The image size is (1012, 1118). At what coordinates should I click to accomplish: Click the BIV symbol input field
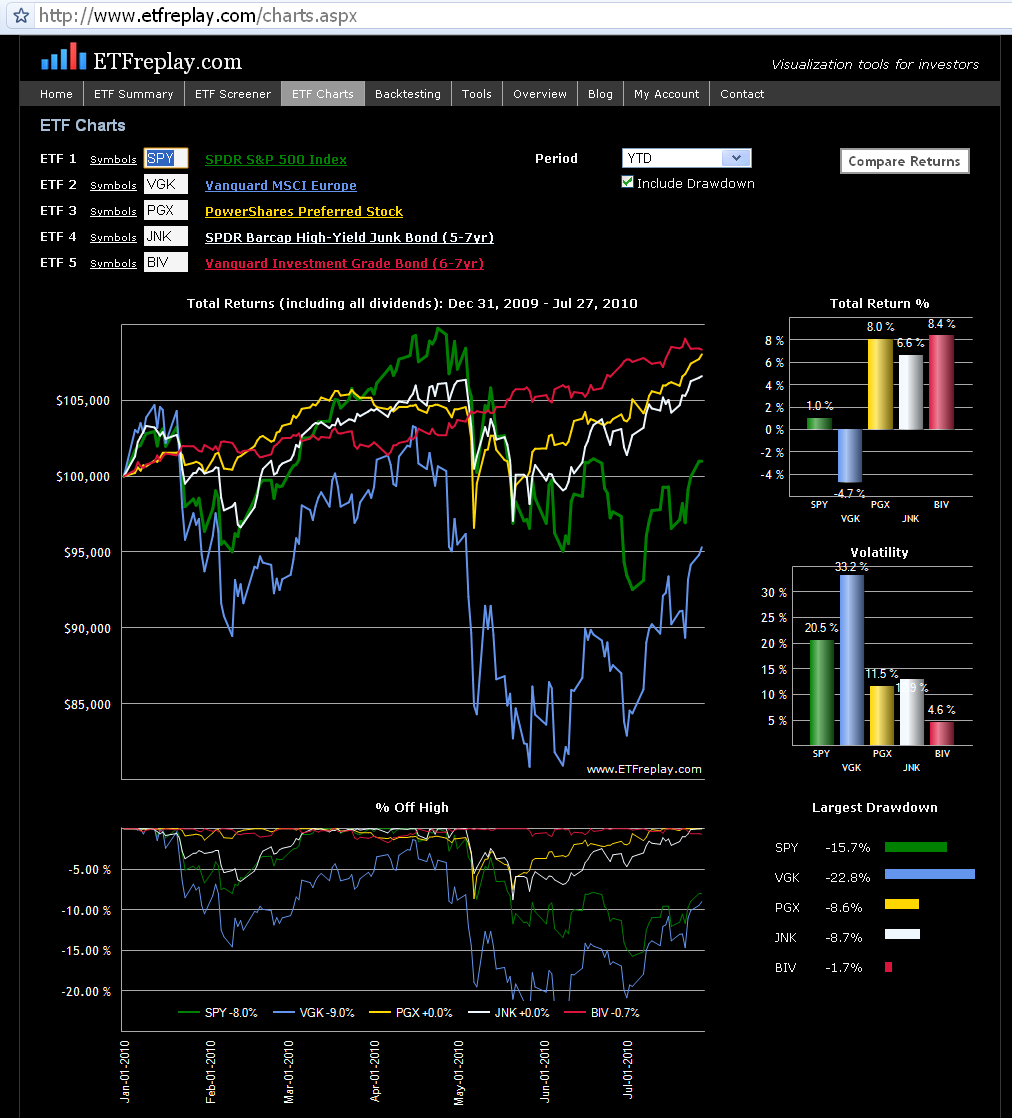coord(166,262)
